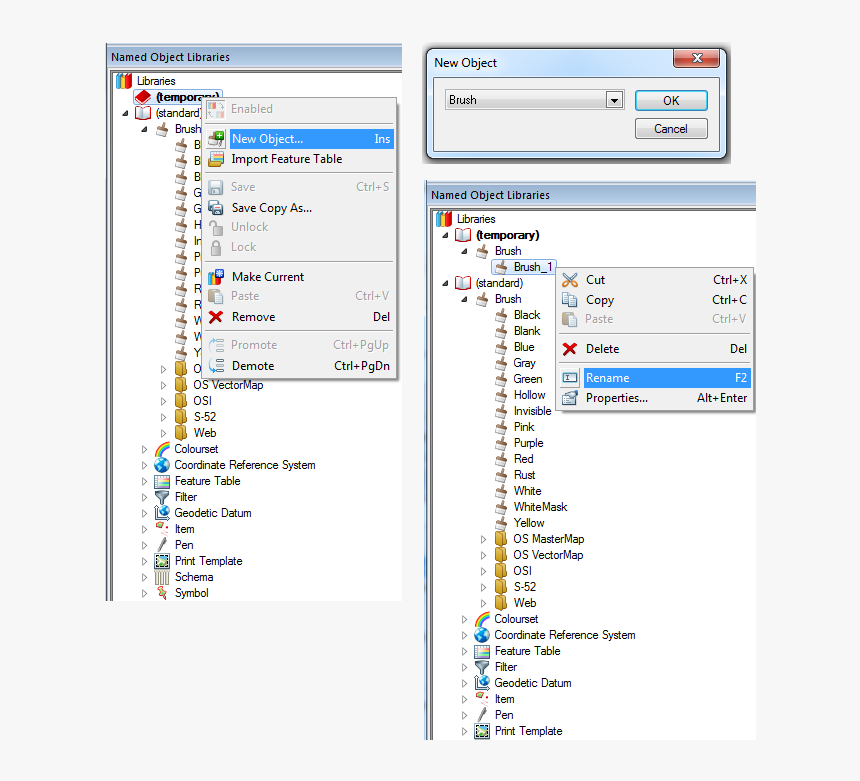Click the scissors Cut icon
Image resolution: width=860 pixels, height=781 pixels.
point(570,280)
